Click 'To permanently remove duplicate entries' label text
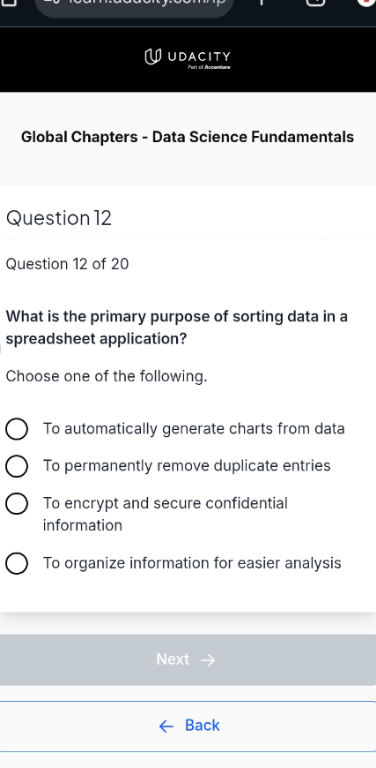 pyautogui.click(x=187, y=466)
